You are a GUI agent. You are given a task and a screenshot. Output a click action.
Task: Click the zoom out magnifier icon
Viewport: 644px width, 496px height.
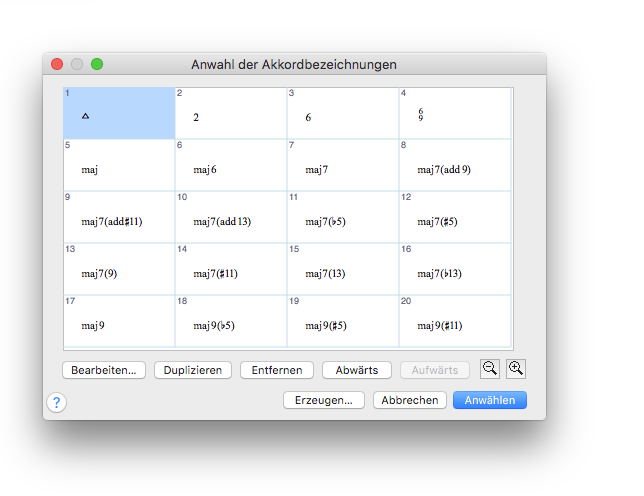pyautogui.click(x=490, y=369)
